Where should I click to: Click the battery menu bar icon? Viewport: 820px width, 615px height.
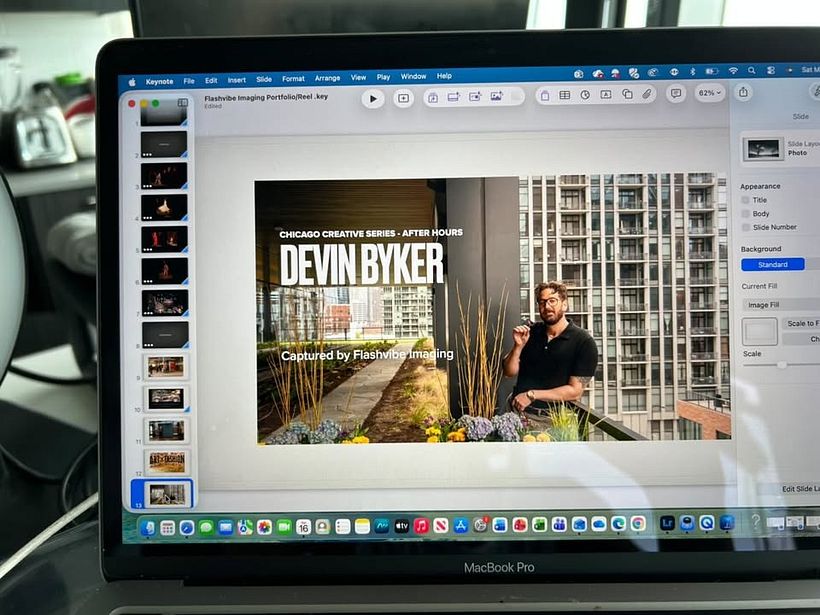click(x=712, y=71)
